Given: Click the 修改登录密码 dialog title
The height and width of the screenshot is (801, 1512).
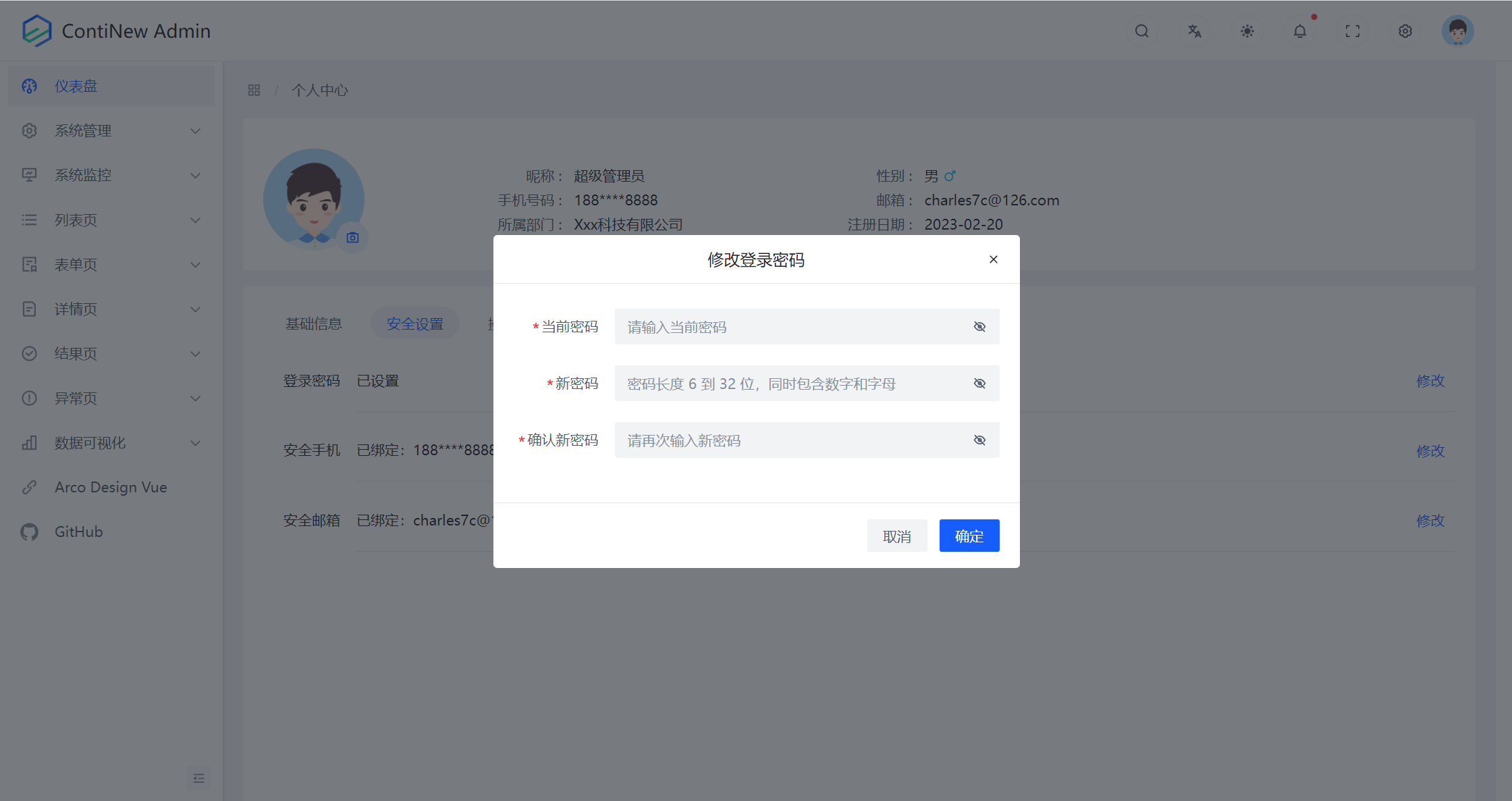Looking at the screenshot, I should tap(755, 259).
